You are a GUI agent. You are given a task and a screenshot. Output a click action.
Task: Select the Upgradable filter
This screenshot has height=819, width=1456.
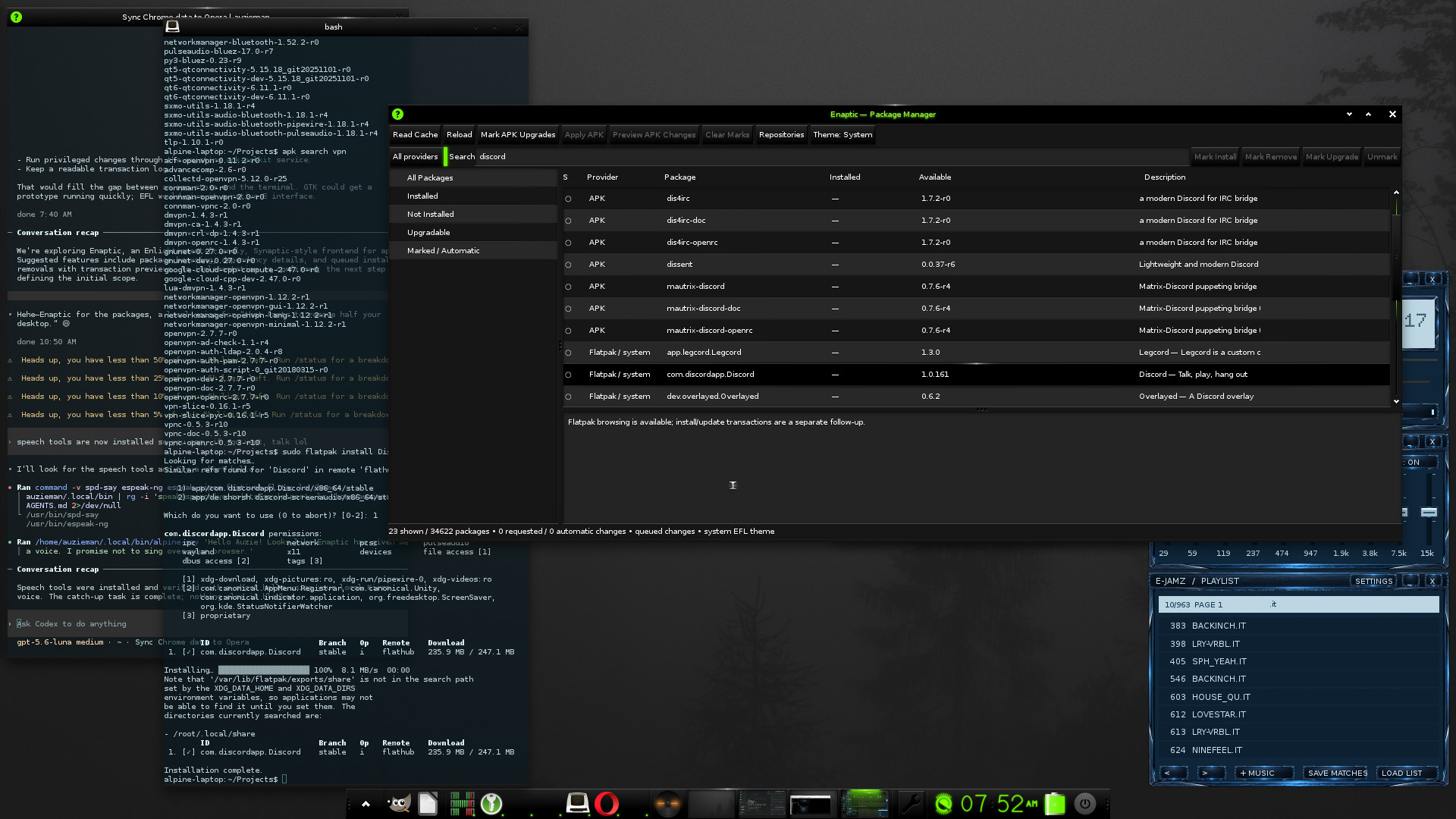(x=474, y=233)
